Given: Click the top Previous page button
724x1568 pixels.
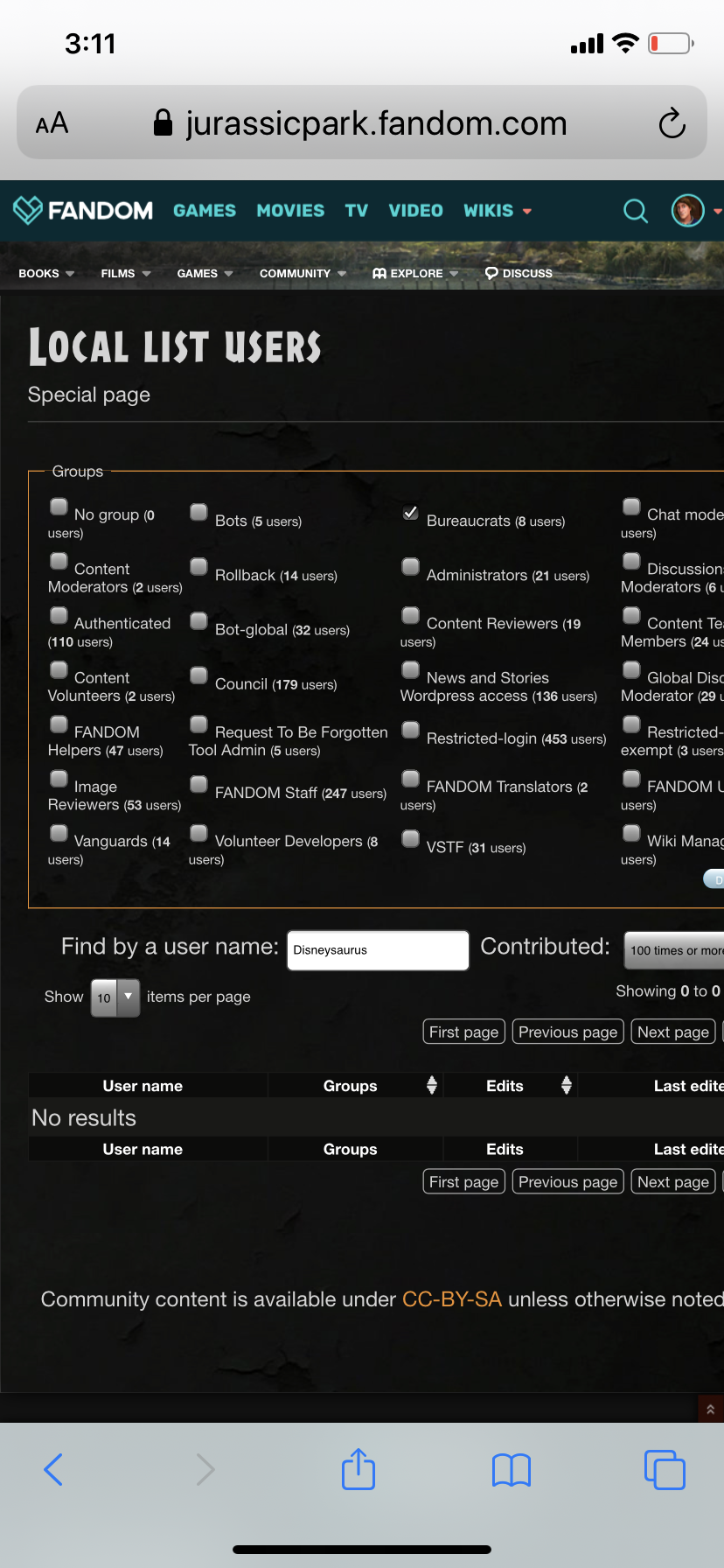Looking at the screenshot, I should point(567,1032).
